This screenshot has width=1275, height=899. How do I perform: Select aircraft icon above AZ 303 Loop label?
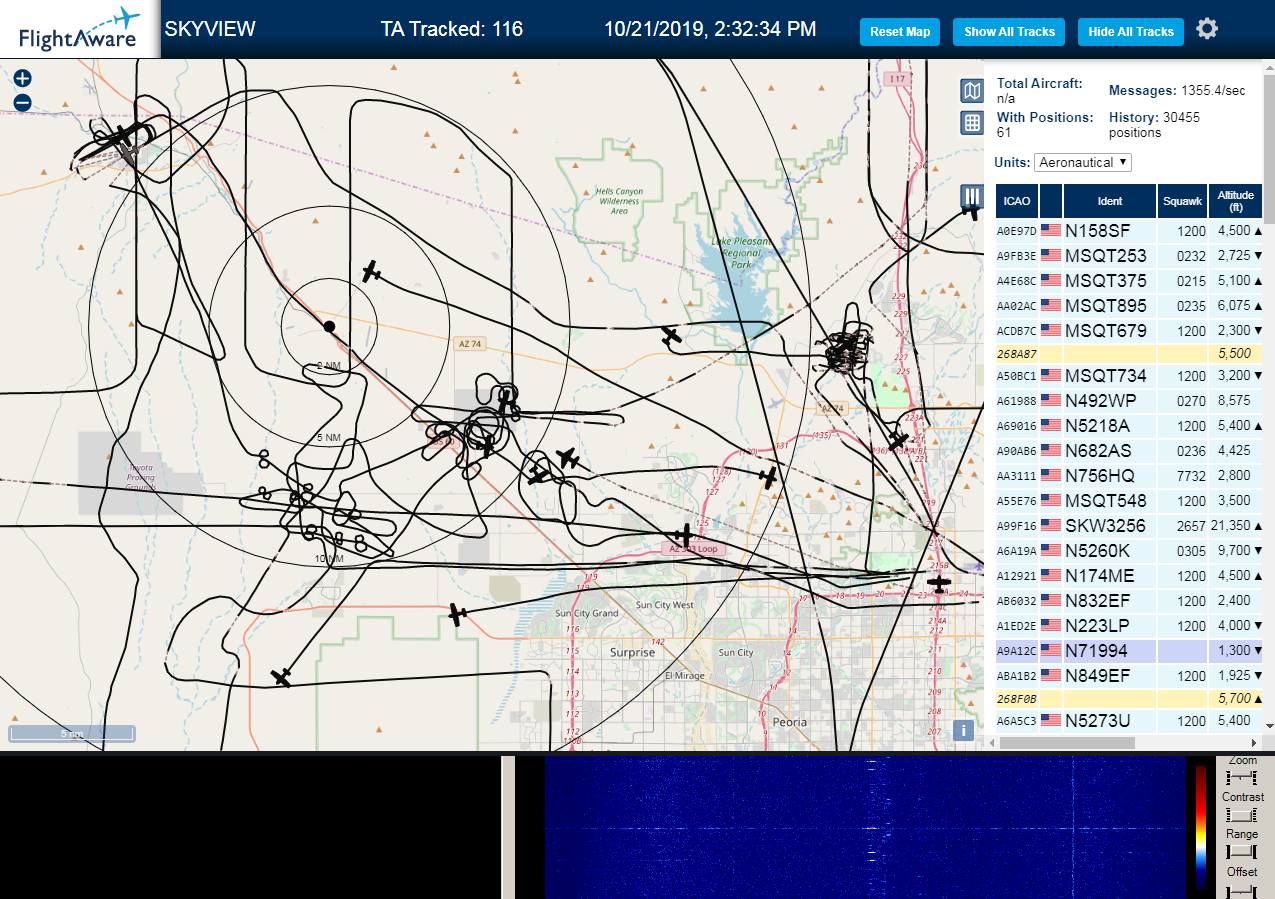tap(684, 535)
